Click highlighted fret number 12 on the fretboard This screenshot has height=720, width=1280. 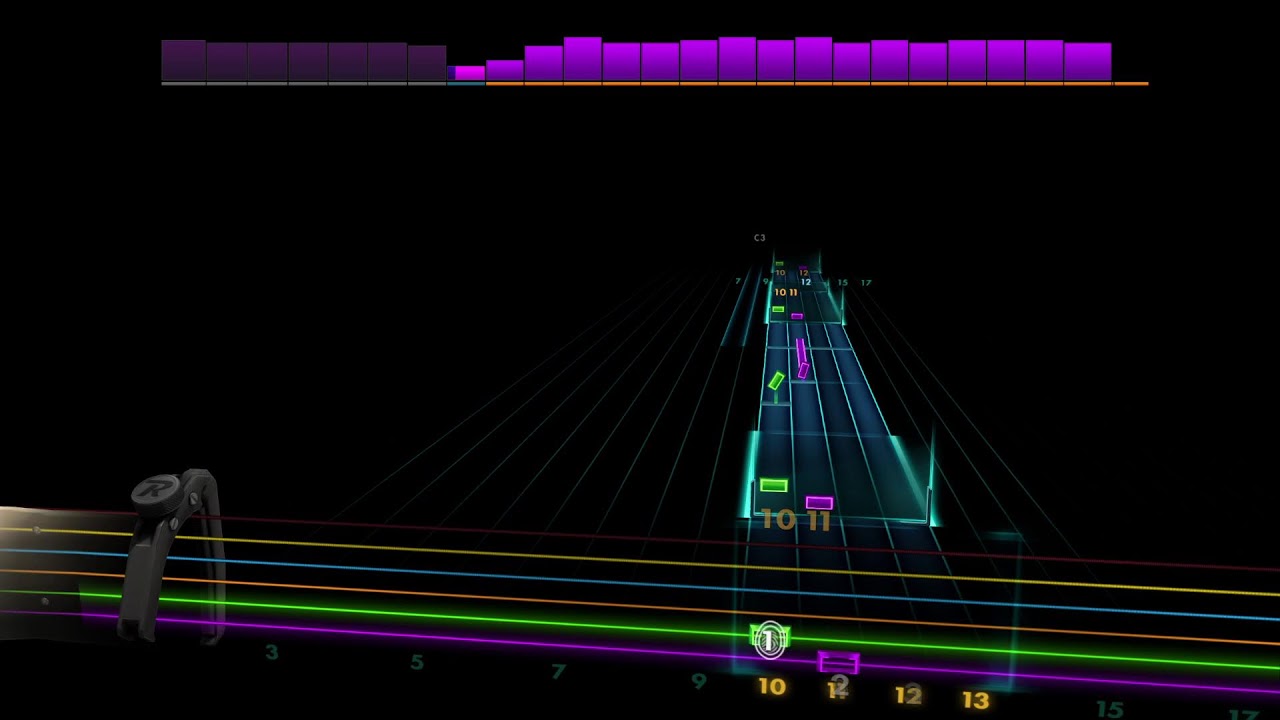908,696
